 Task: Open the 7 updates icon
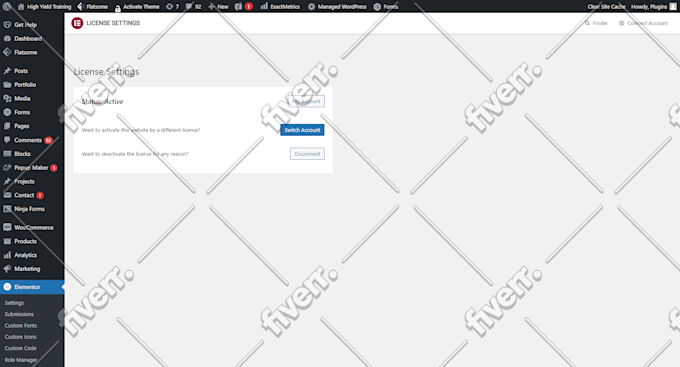coord(172,7)
